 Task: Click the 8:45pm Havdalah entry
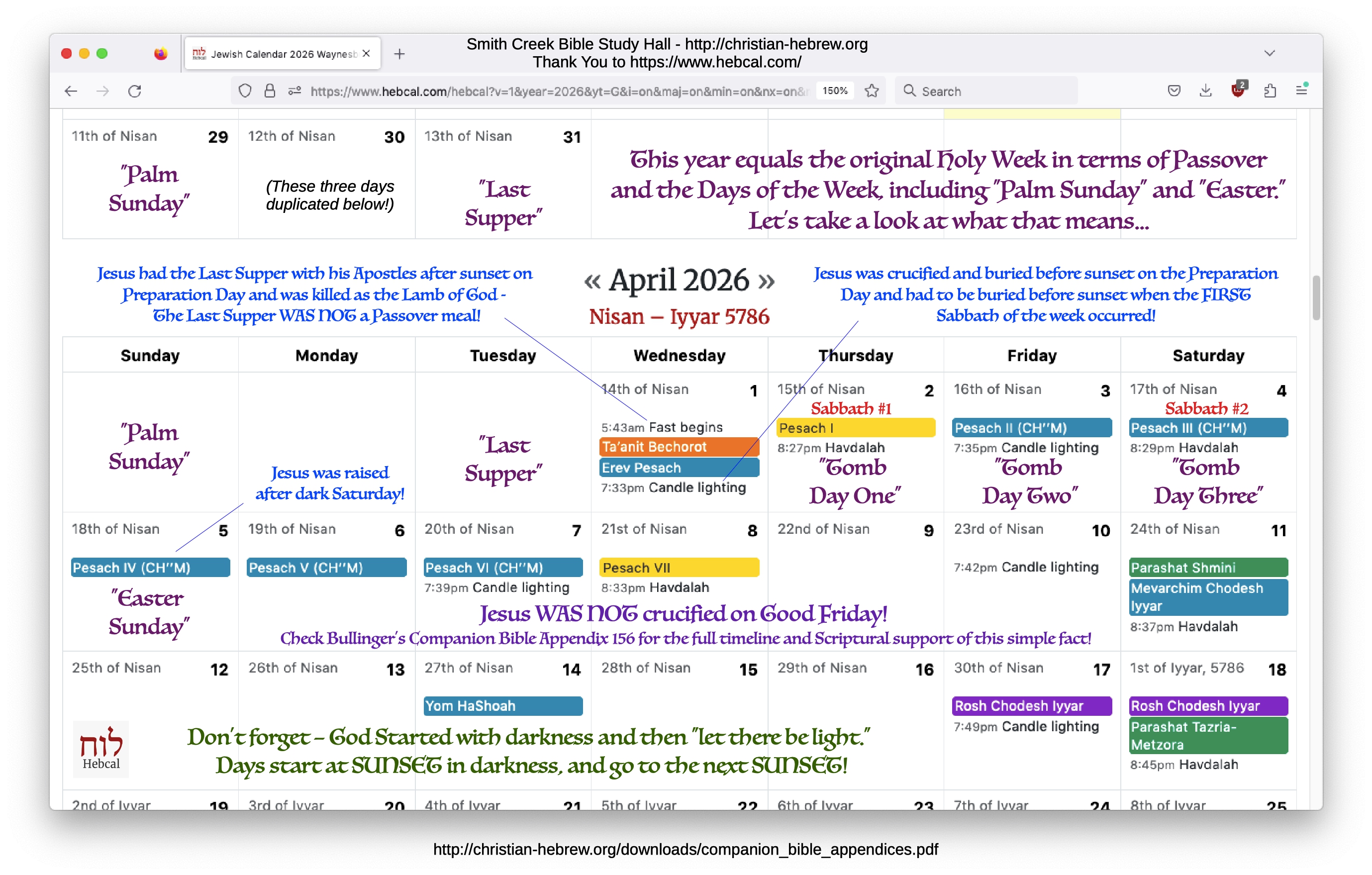(1184, 765)
